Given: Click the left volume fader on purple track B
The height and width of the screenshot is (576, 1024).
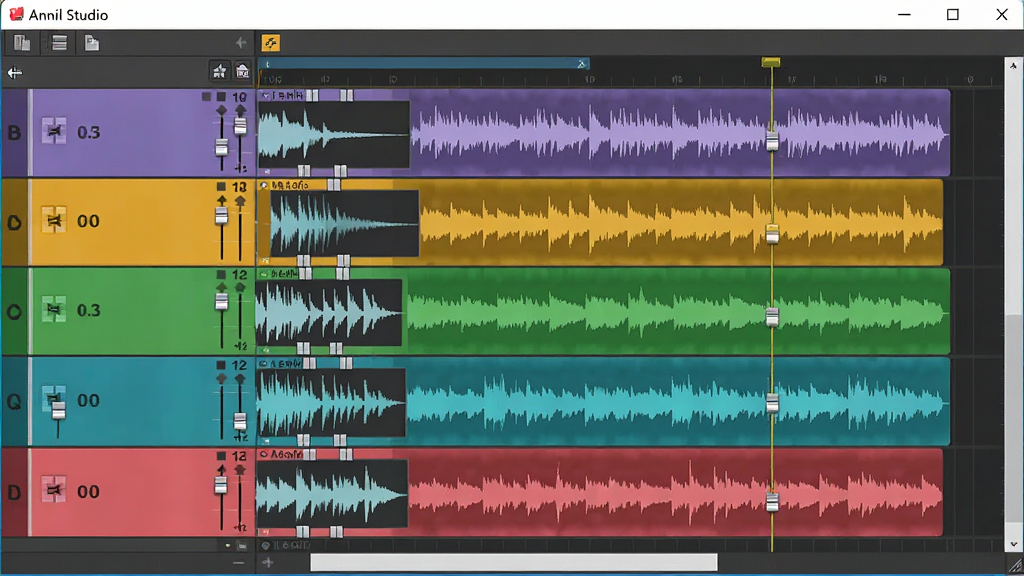Looking at the screenshot, I should (222, 148).
